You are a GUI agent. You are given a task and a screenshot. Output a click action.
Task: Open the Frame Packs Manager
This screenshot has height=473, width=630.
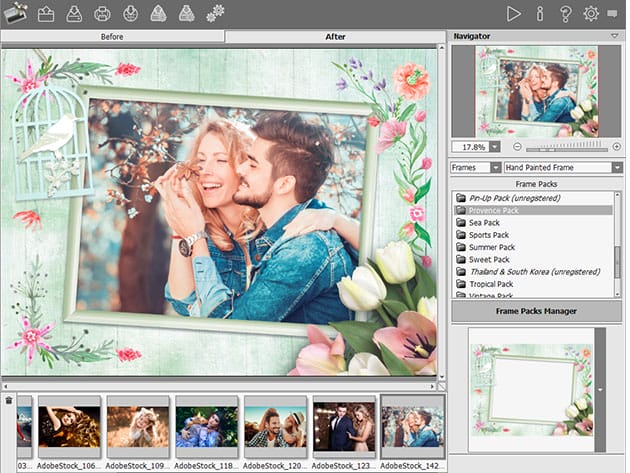click(x=536, y=311)
